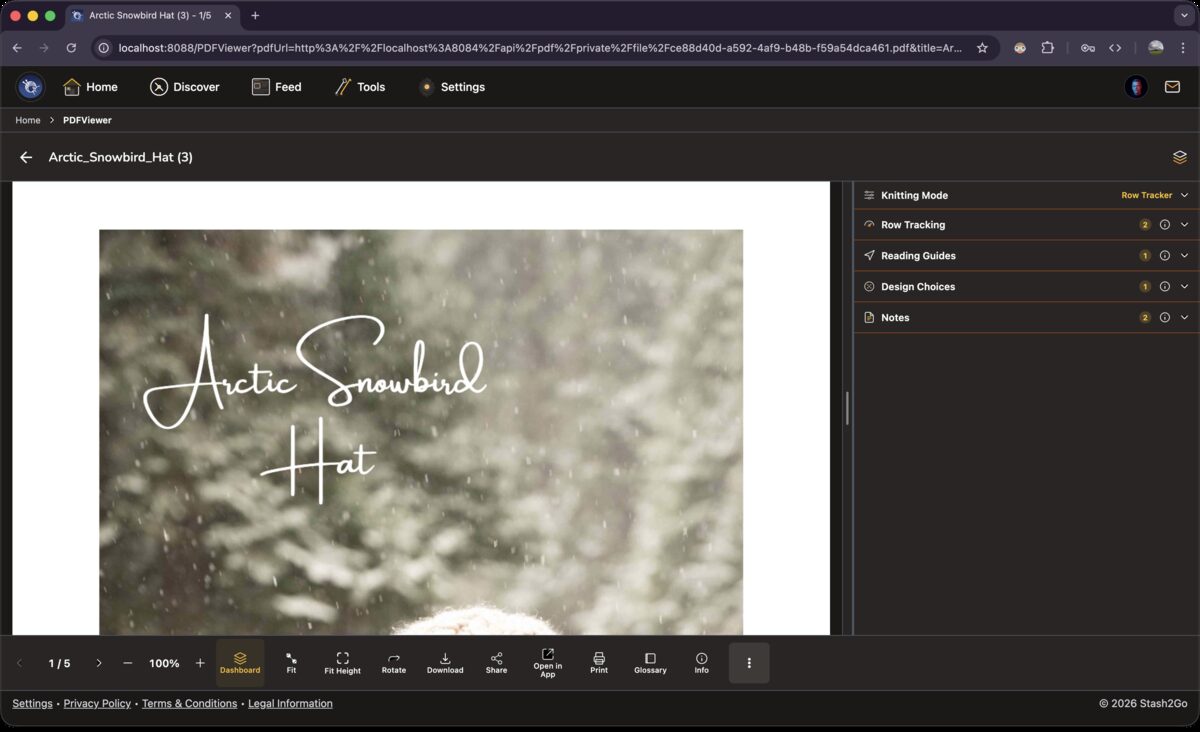Image resolution: width=1200 pixels, height=732 pixels.
Task: Open the knitting Glossary
Action: 650,661
